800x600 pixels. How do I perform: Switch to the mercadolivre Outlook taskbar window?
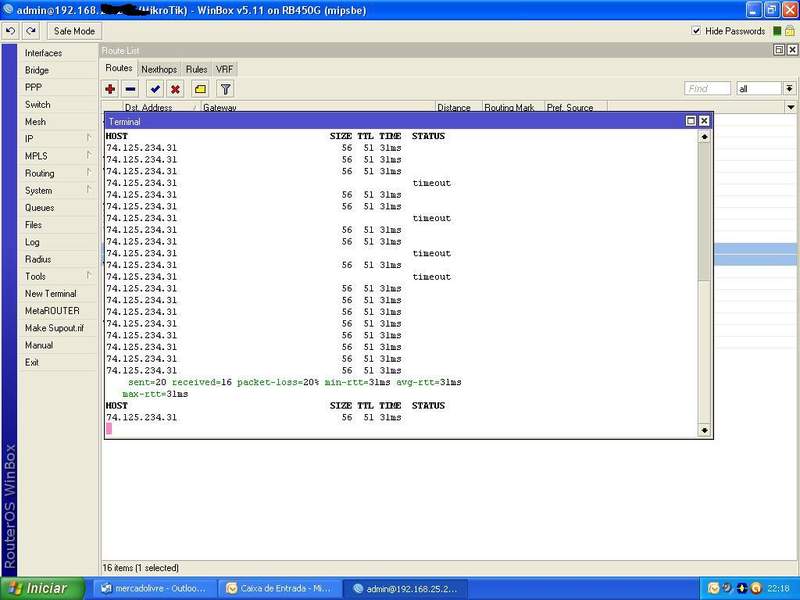pyautogui.click(x=154, y=588)
